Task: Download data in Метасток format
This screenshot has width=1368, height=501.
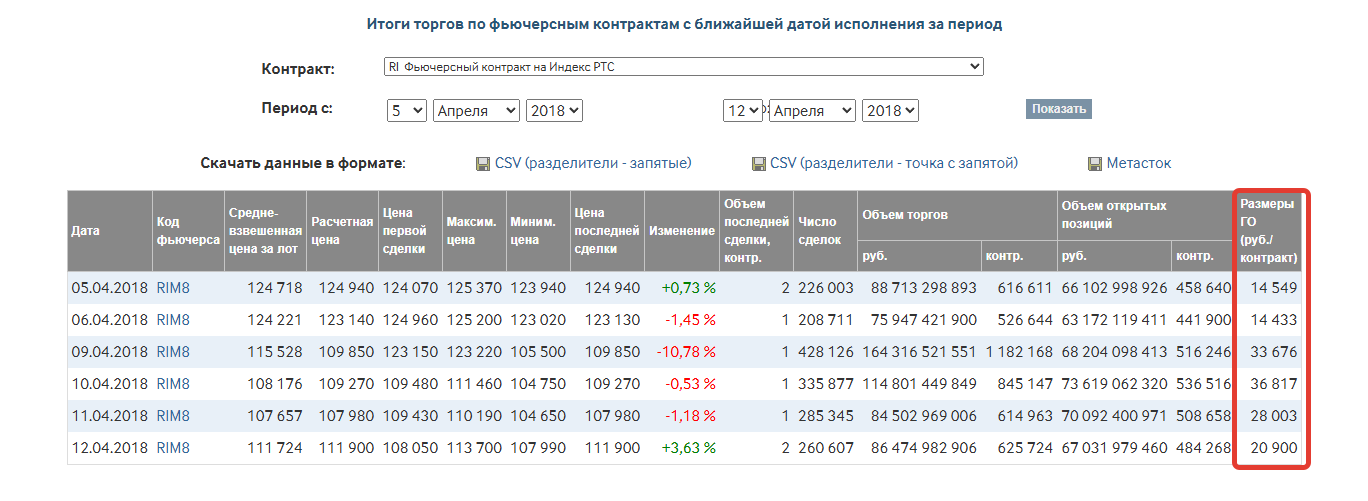Action: coord(1138,163)
